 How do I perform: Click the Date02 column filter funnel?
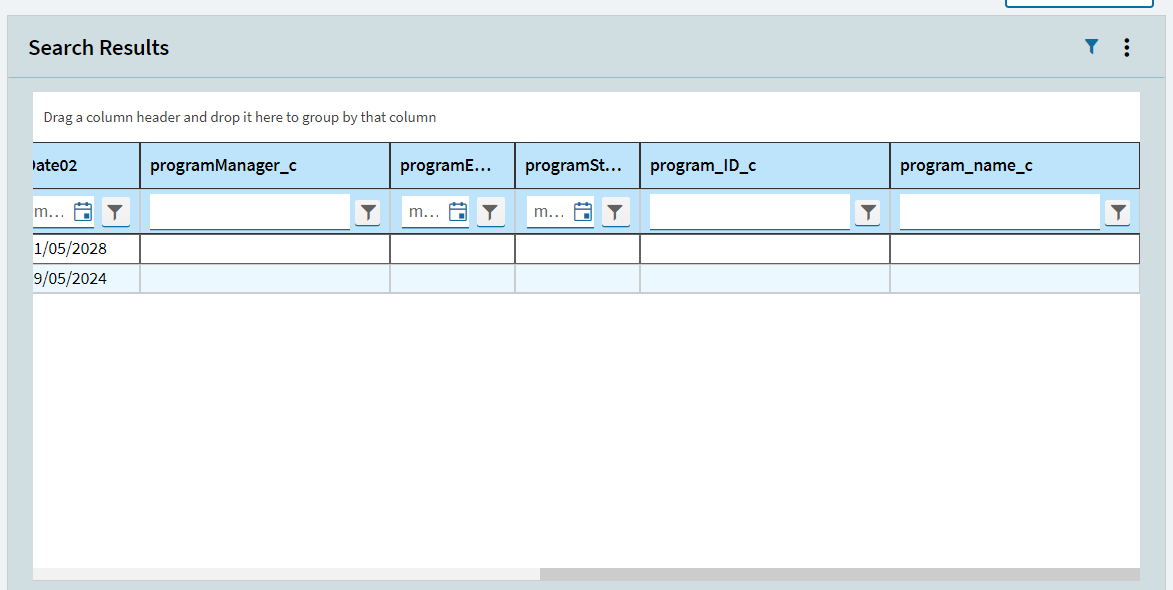click(x=115, y=212)
